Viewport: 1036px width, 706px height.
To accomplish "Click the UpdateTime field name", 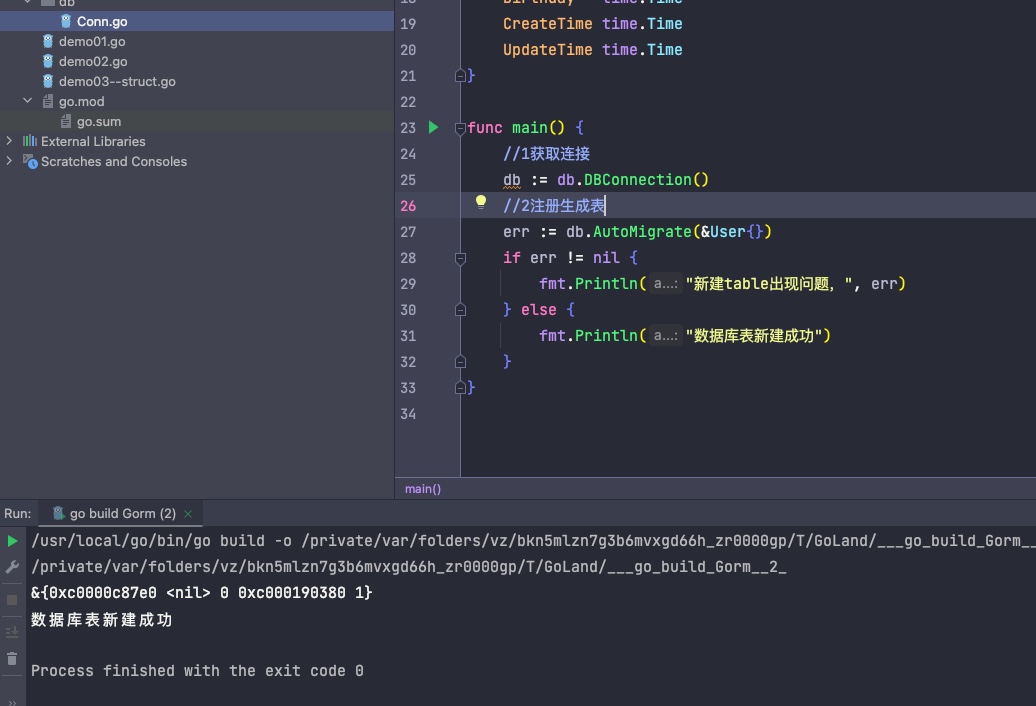I will [548, 50].
